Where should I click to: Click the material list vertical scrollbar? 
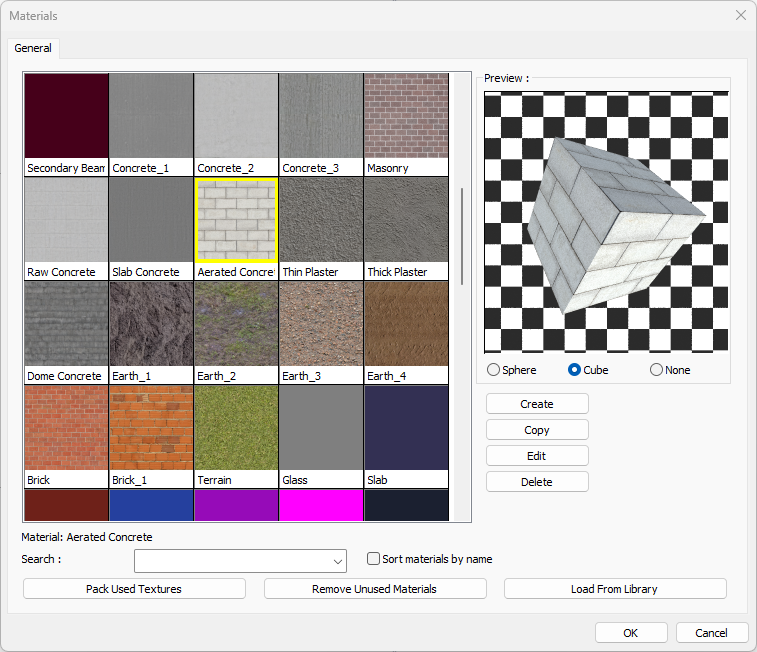pyautogui.click(x=462, y=236)
